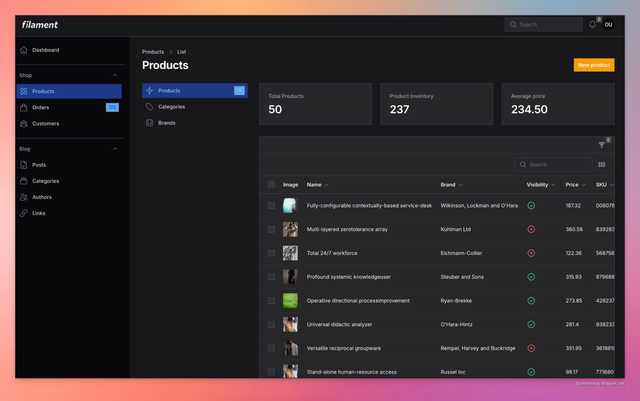Click the Brands icon in sub-navigation
Screen dimensions: 640x401
[x=149, y=123]
